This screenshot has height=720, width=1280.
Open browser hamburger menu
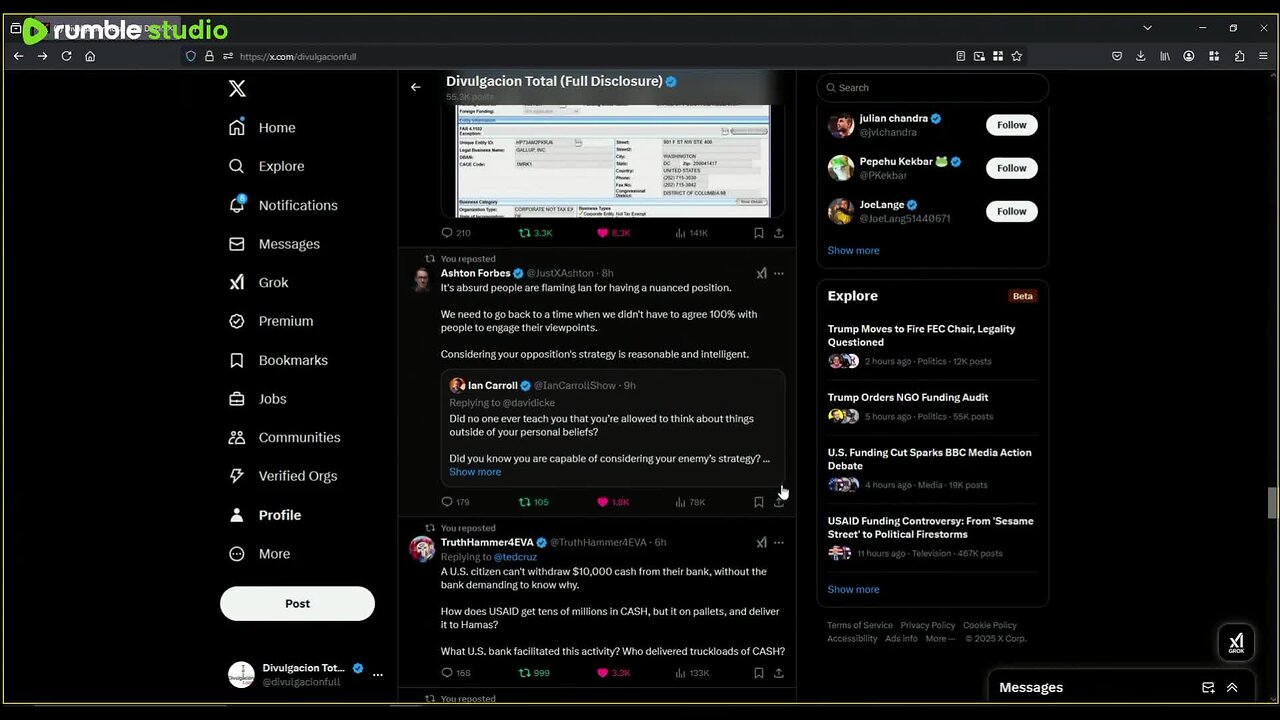tap(1261, 56)
